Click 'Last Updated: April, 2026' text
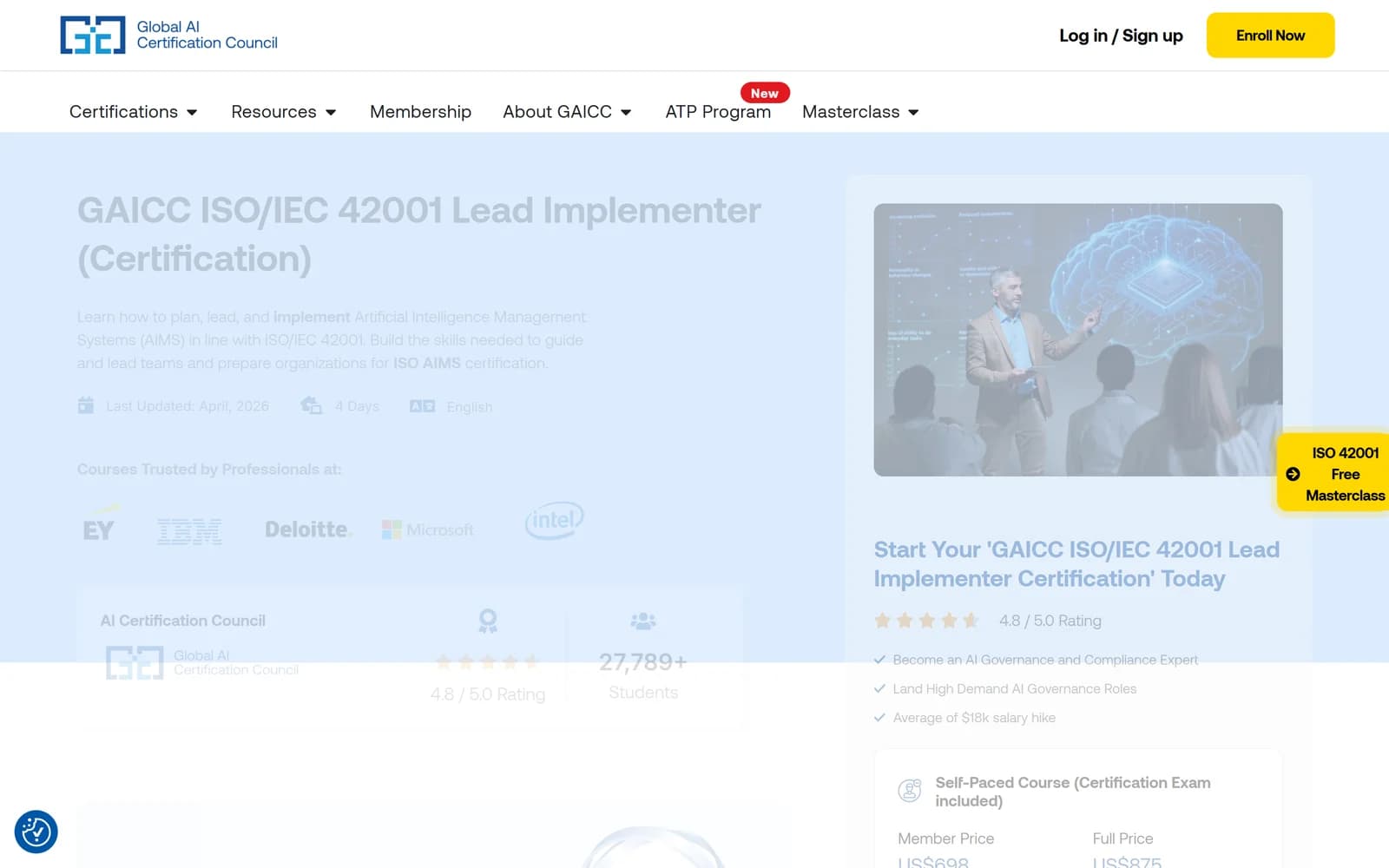Image resolution: width=1389 pixels, height=868 pixels. coord(188,405)
